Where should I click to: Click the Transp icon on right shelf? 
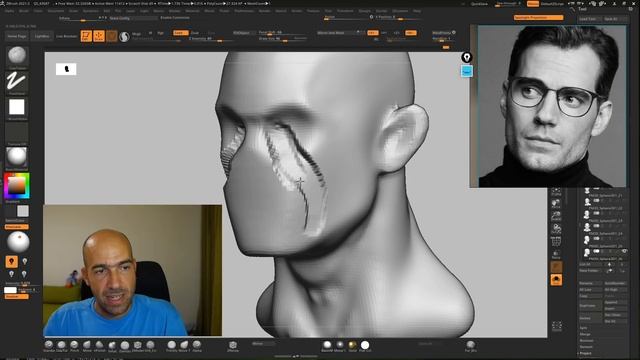coord(556,254)
